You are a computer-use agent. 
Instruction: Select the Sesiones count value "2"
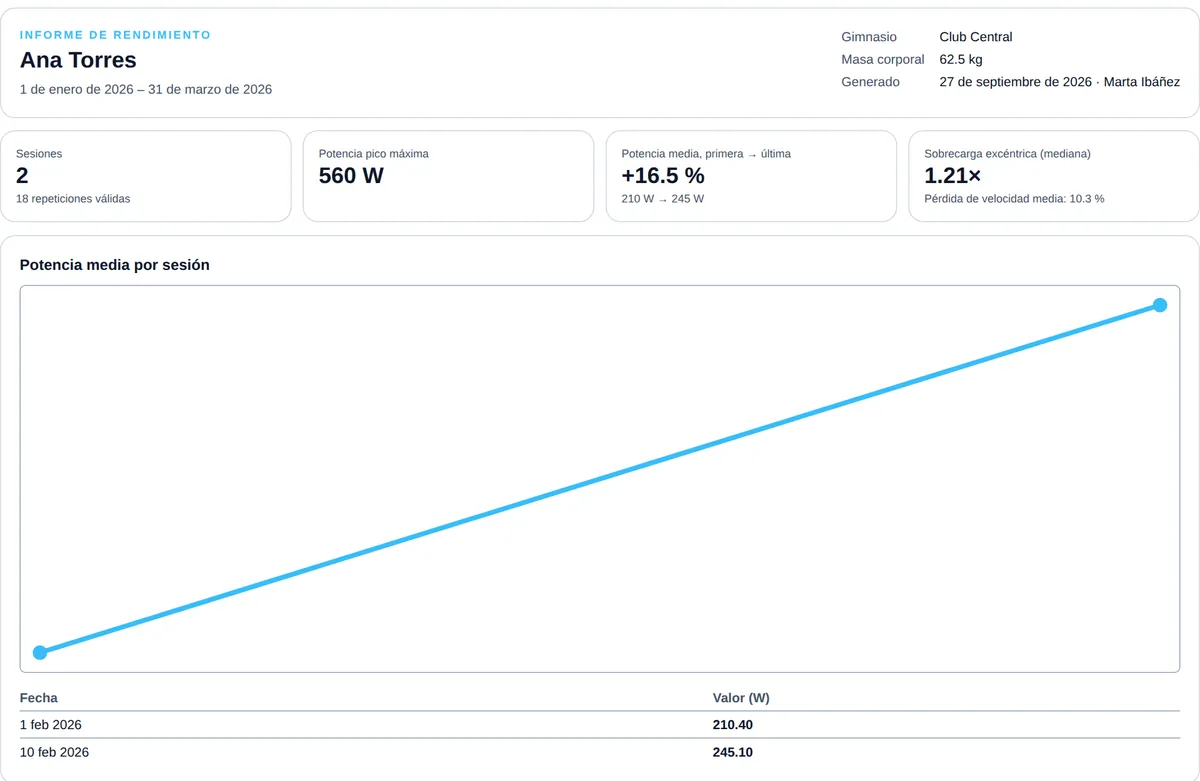click(x=22, y=176)
